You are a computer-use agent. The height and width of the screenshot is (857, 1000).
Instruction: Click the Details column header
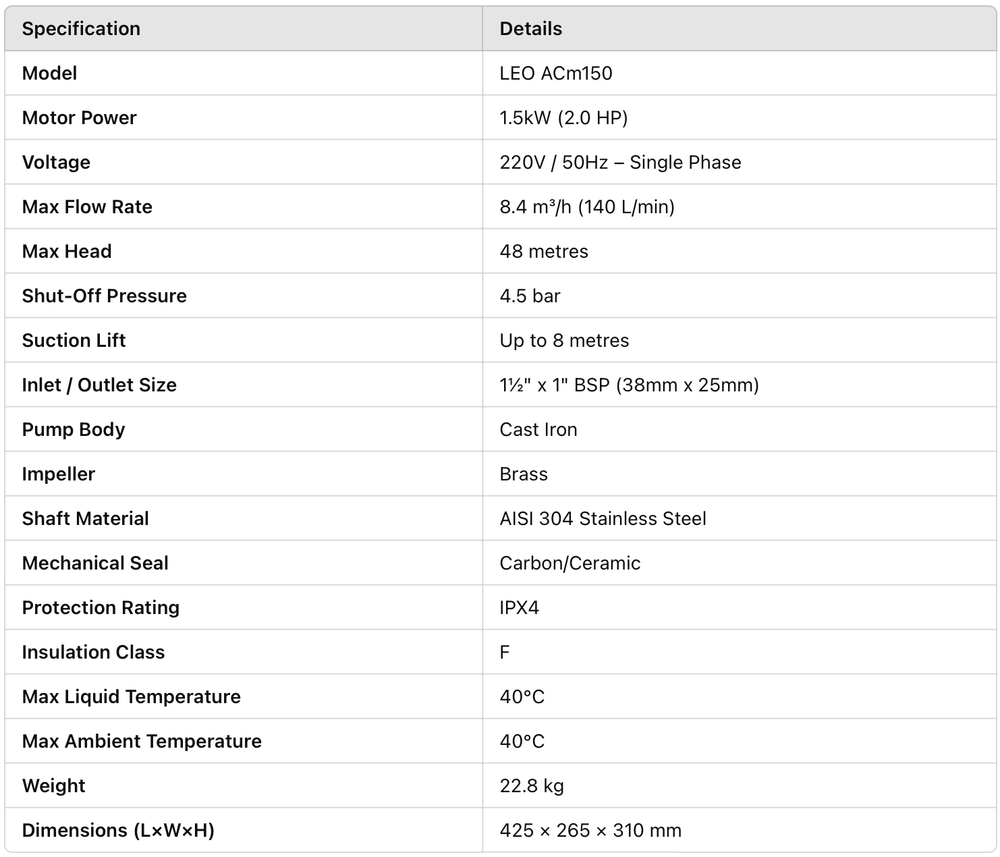(531, 29)
